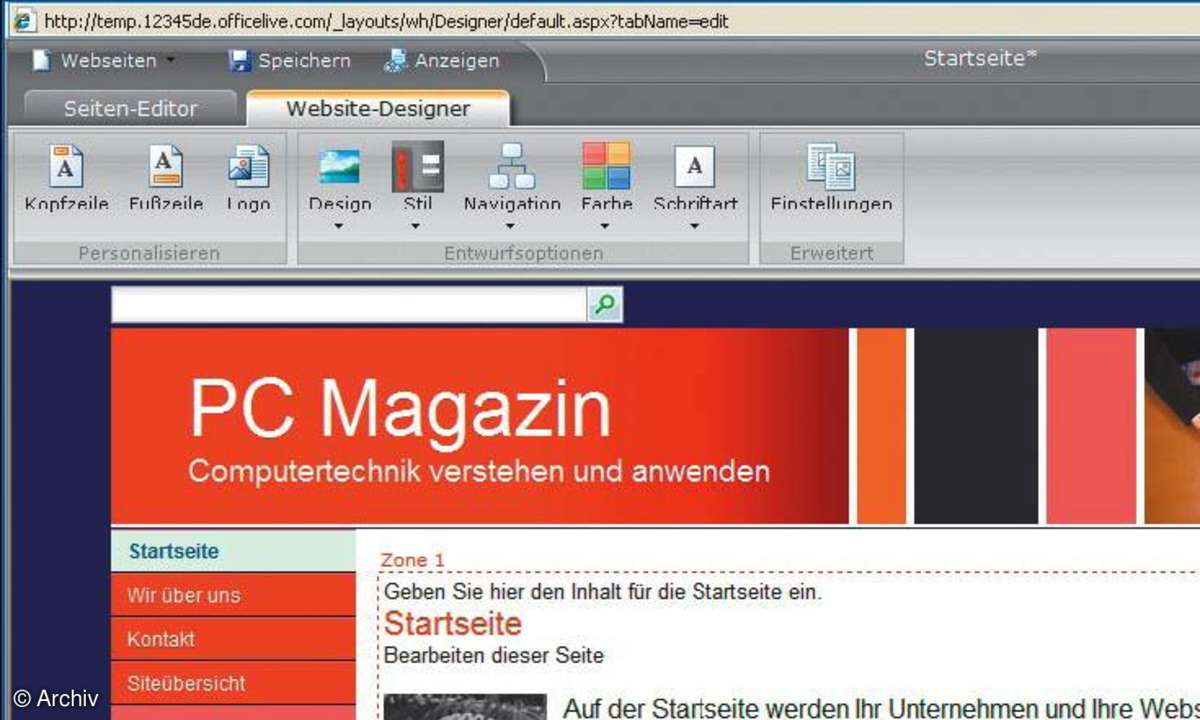1200x720 pixels.
Task: Click the Bearbeiten dieser Seite text
Action: tap(494, 656)
